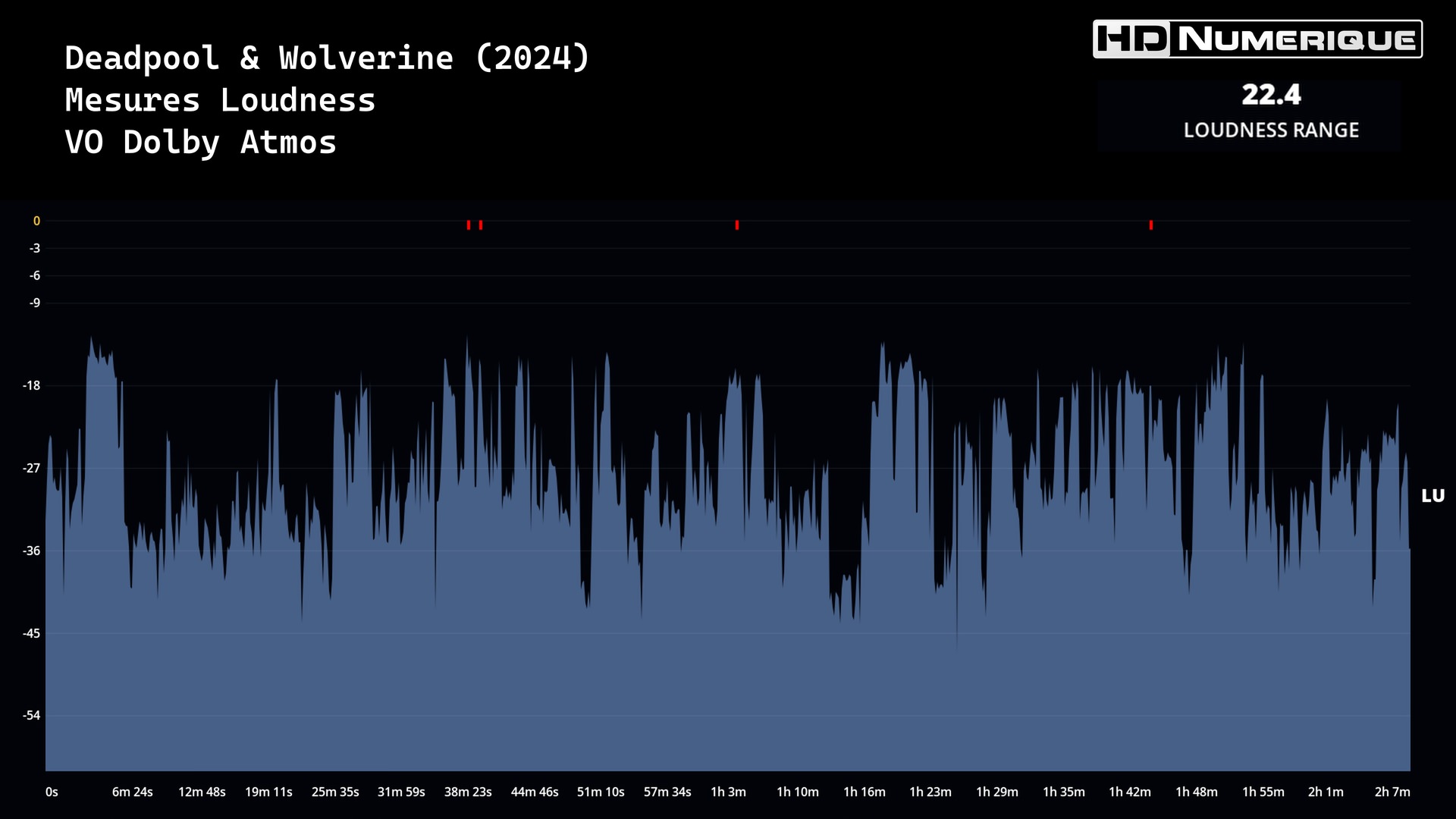Click the -3 y-axis label
The height and width of the screenshot is (819, 1456).
pyautogui.click(x=35, y=248)
